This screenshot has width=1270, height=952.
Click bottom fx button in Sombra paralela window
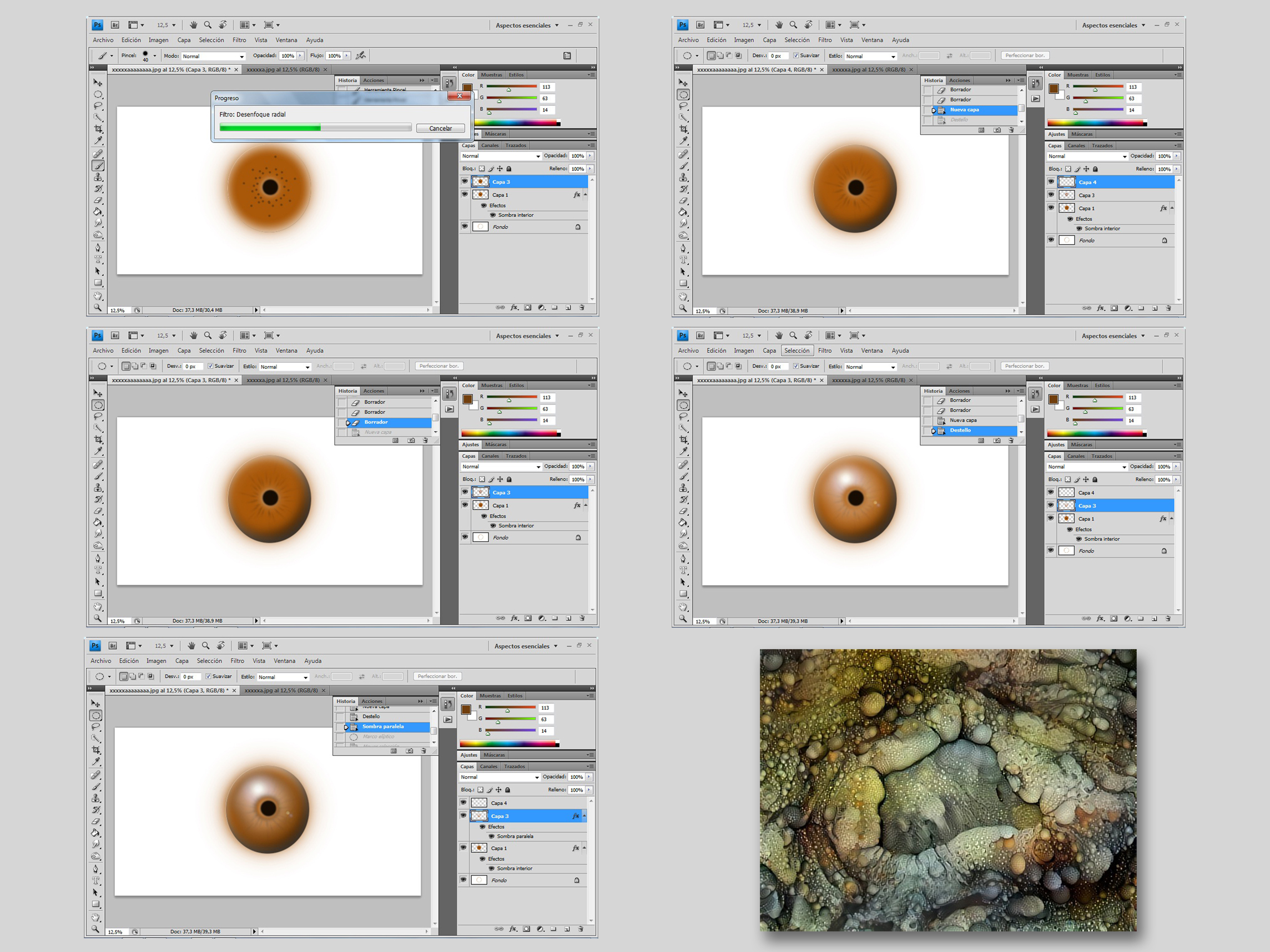pos(513,929)
